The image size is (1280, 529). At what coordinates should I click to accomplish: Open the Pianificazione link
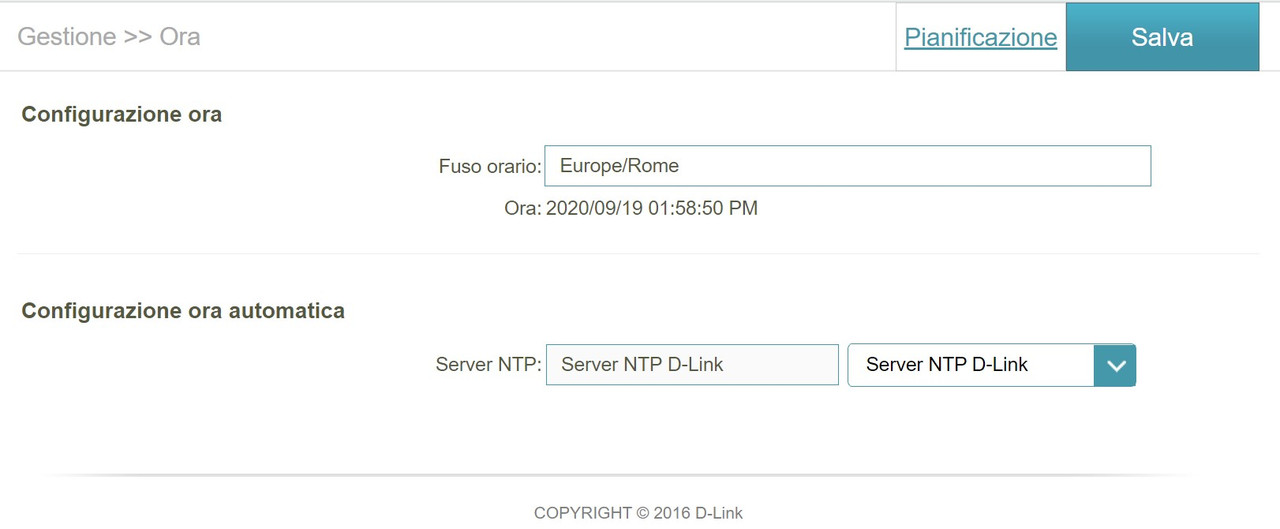[x=980, y=37]
